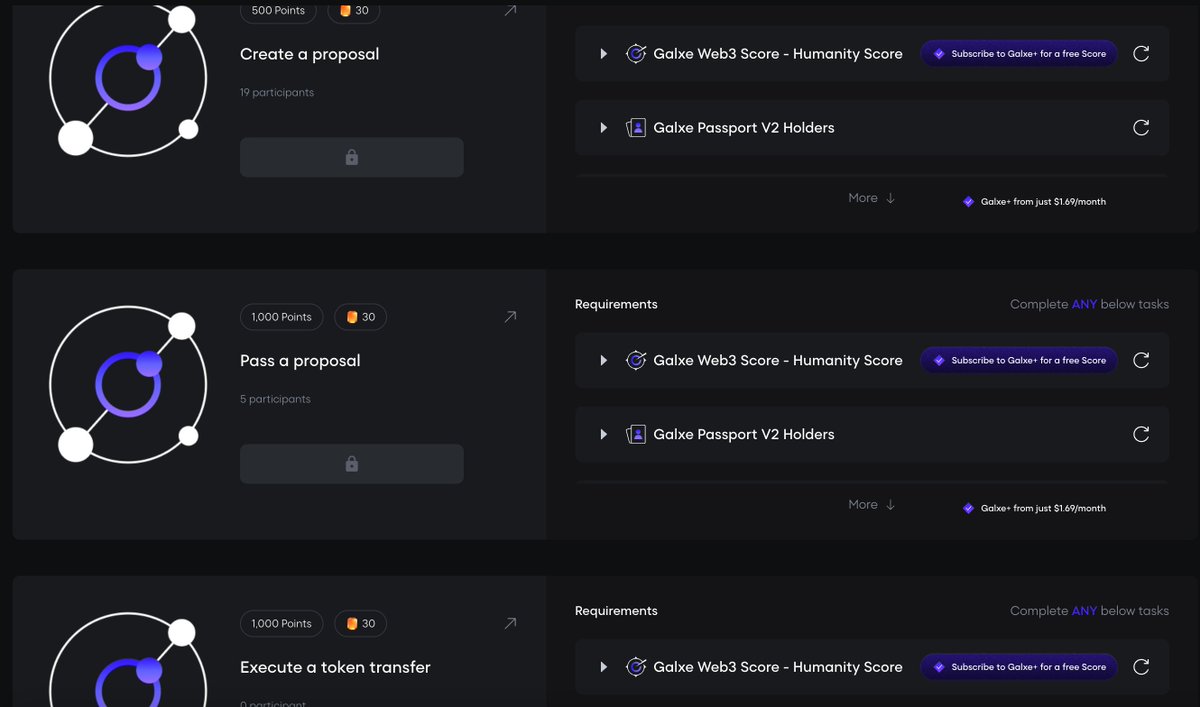Click Passport holder icon in Create a proposal
Screen dimensions: 1200x707
tap(636, 128)
